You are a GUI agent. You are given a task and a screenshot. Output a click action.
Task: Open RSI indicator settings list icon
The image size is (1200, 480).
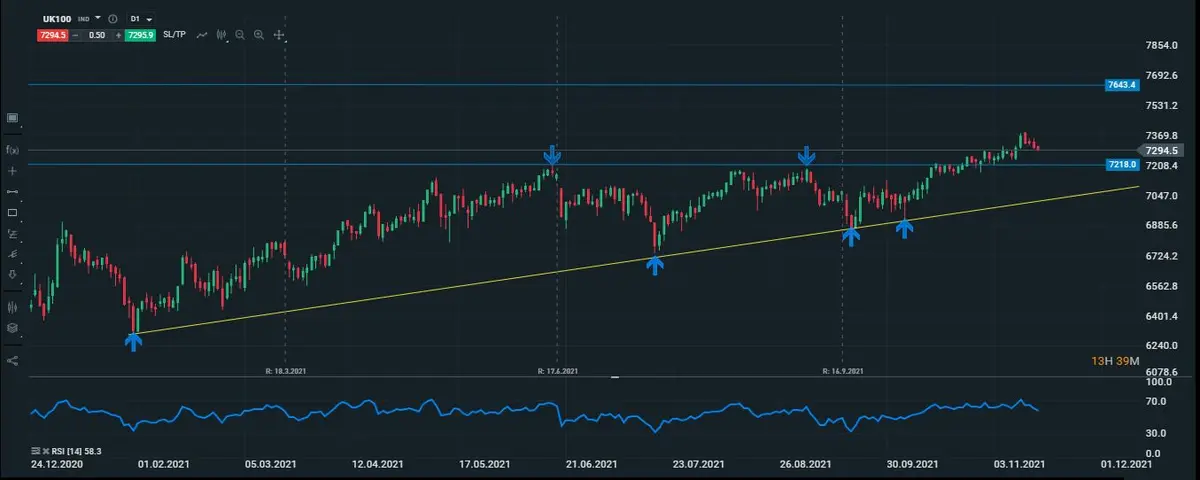pos(36,452)
